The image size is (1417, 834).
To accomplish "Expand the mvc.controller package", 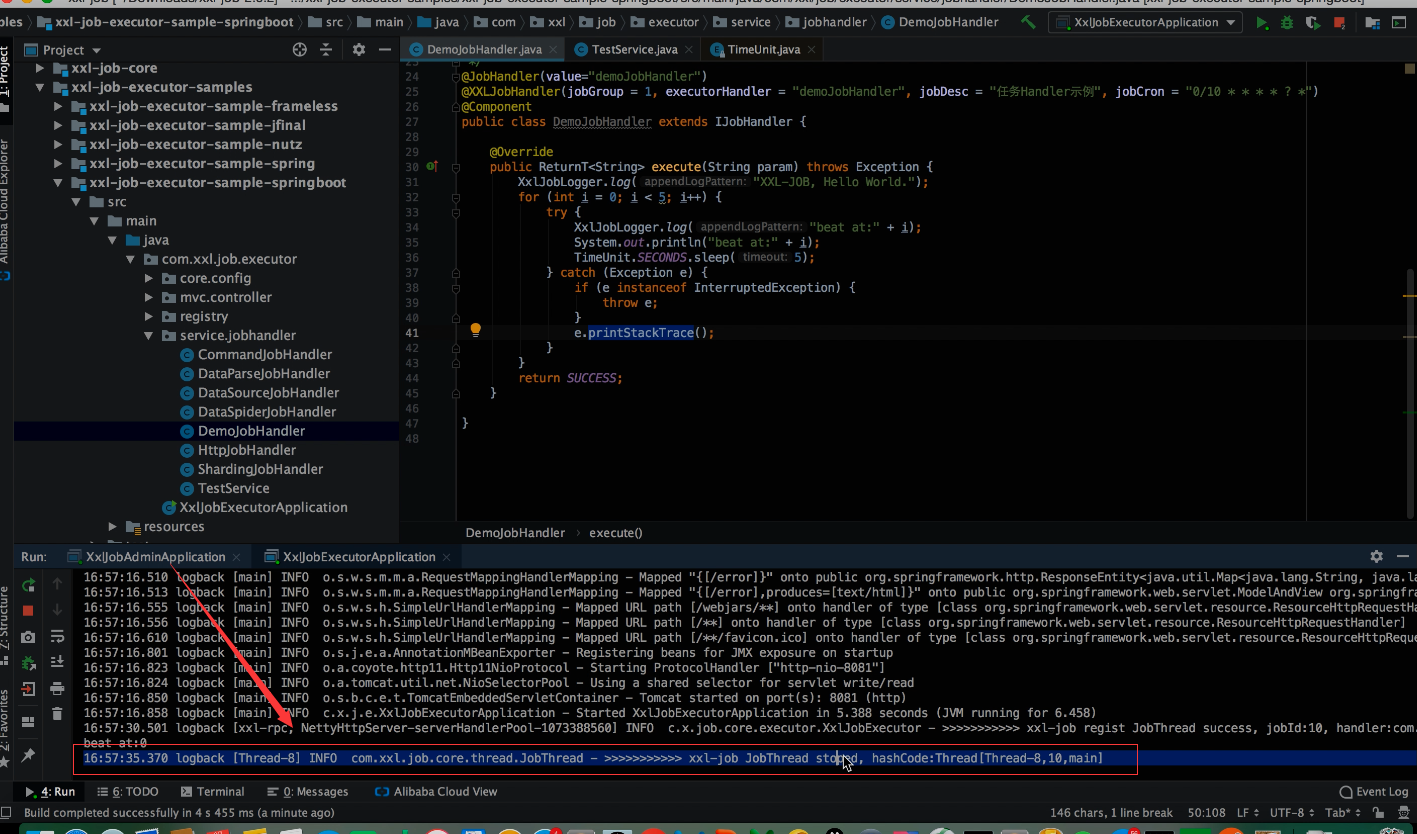I will pos(148,297).
